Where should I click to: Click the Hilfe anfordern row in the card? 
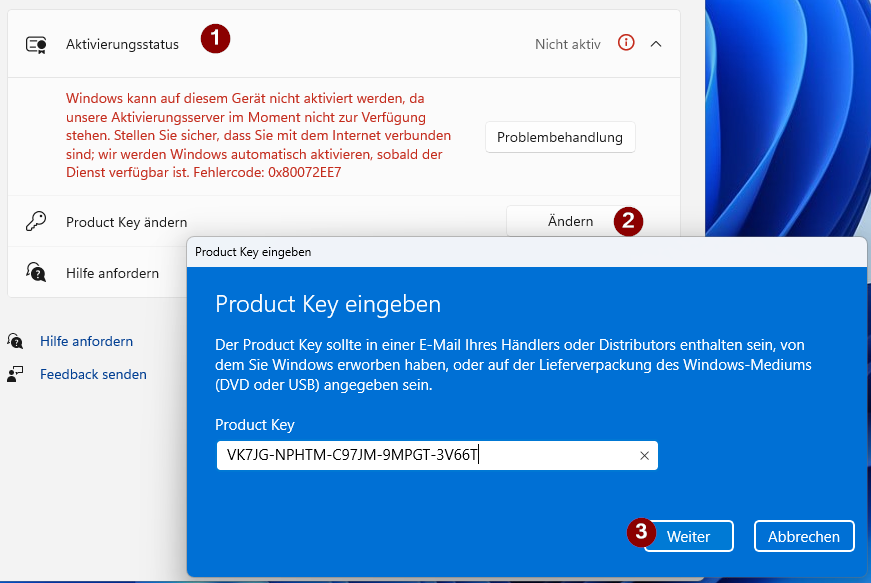(x=98, y=273)
